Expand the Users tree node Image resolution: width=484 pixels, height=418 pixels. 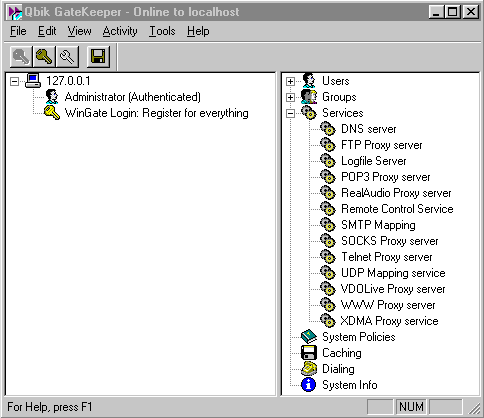(x=290, y=81)
